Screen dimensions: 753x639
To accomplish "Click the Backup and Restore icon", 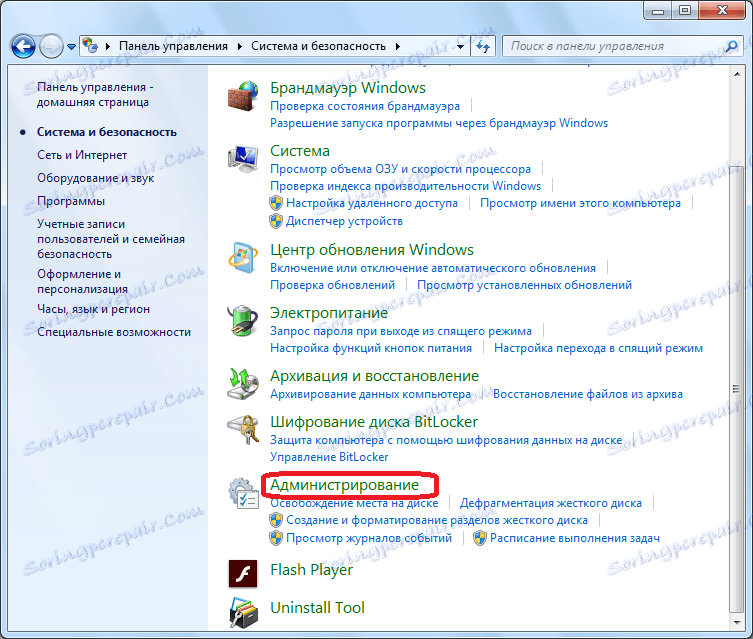I will click(x=243, y=384).
